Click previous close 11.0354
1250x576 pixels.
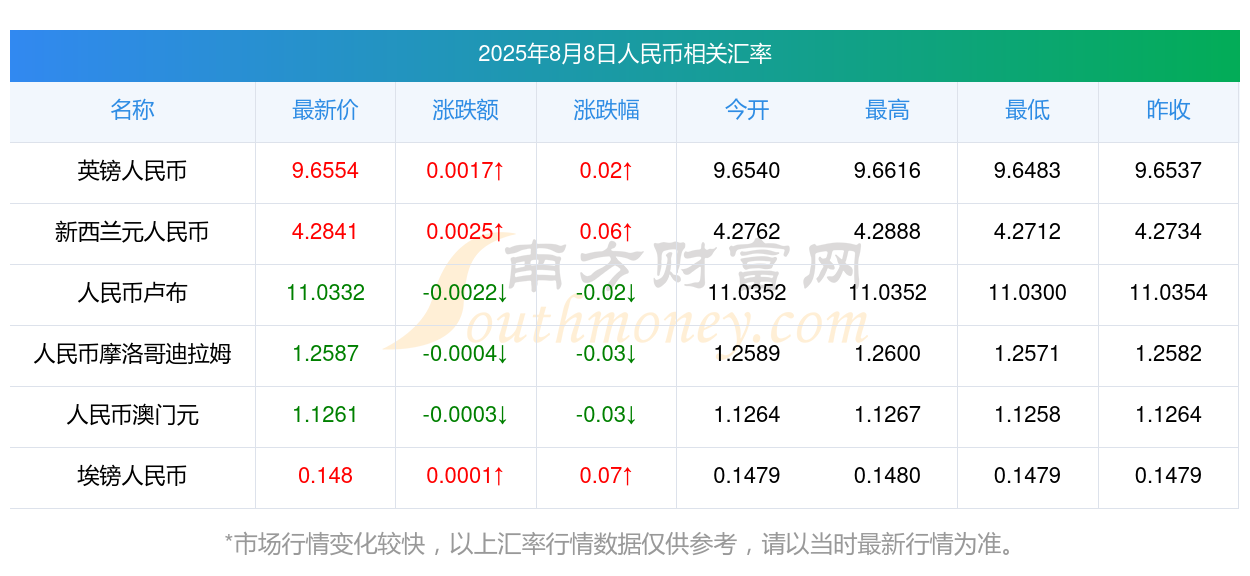(1168, 293)
